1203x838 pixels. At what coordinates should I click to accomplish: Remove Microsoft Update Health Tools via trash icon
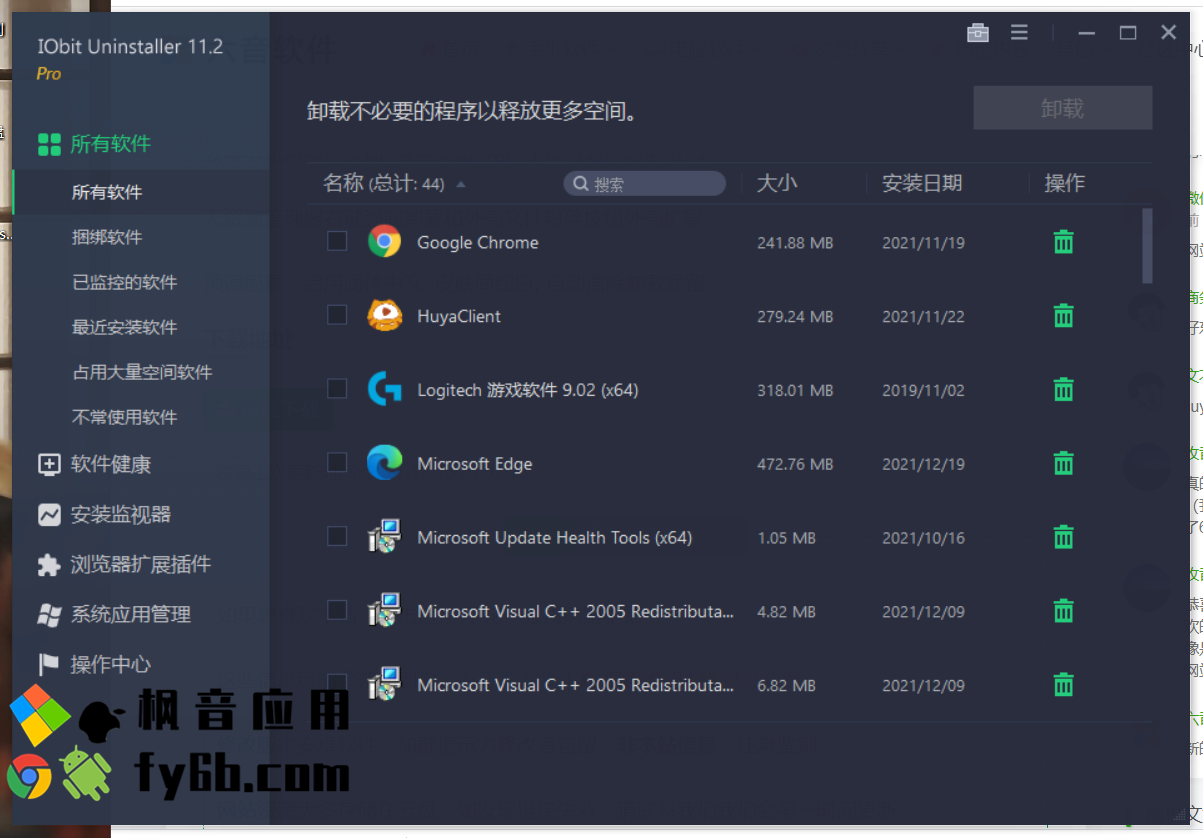pyautogui.click(x=1063, y=537)
